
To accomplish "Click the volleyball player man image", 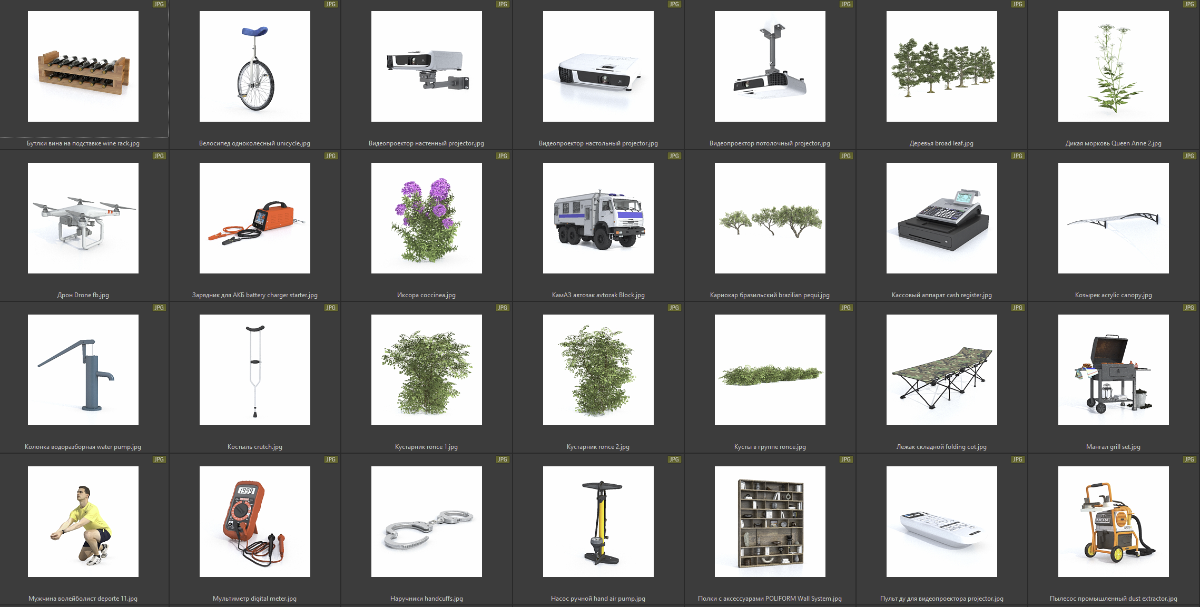I will pos(84,522).
